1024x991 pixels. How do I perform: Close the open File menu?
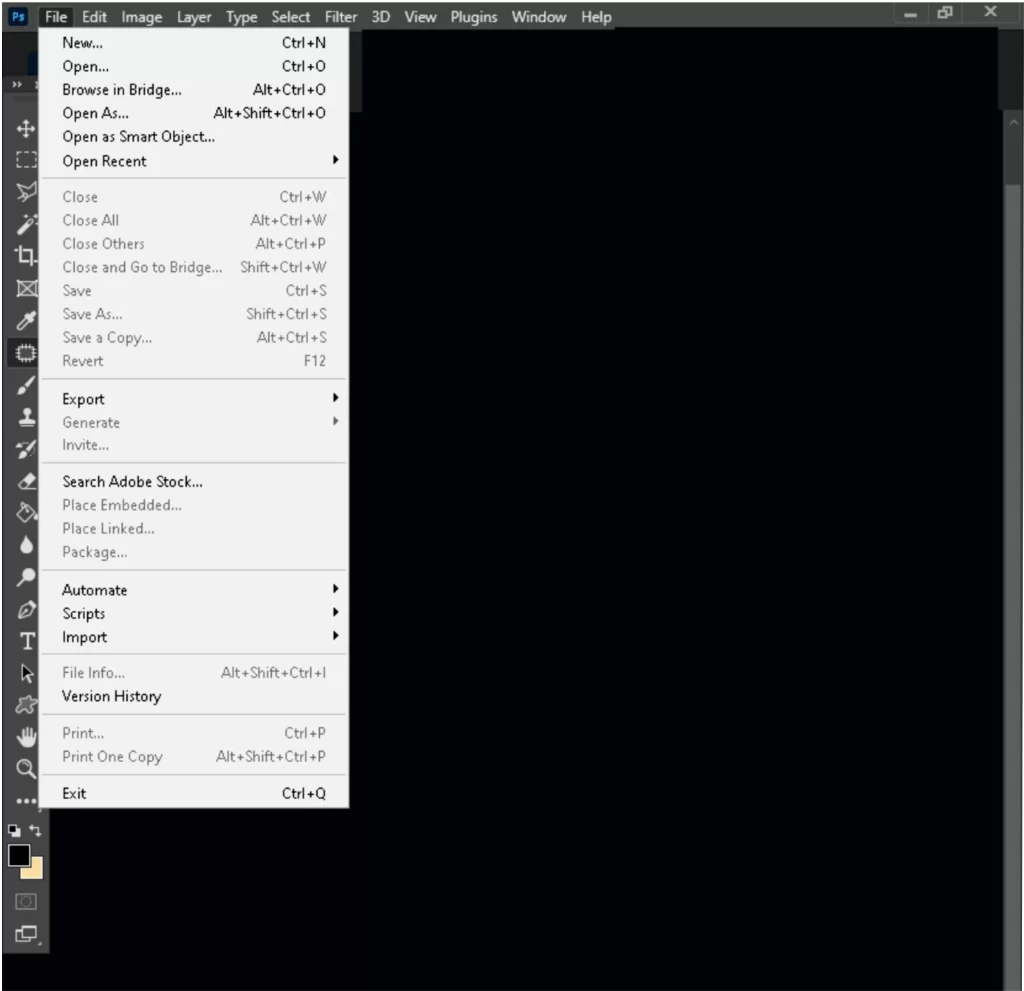[x=56, y=16]
